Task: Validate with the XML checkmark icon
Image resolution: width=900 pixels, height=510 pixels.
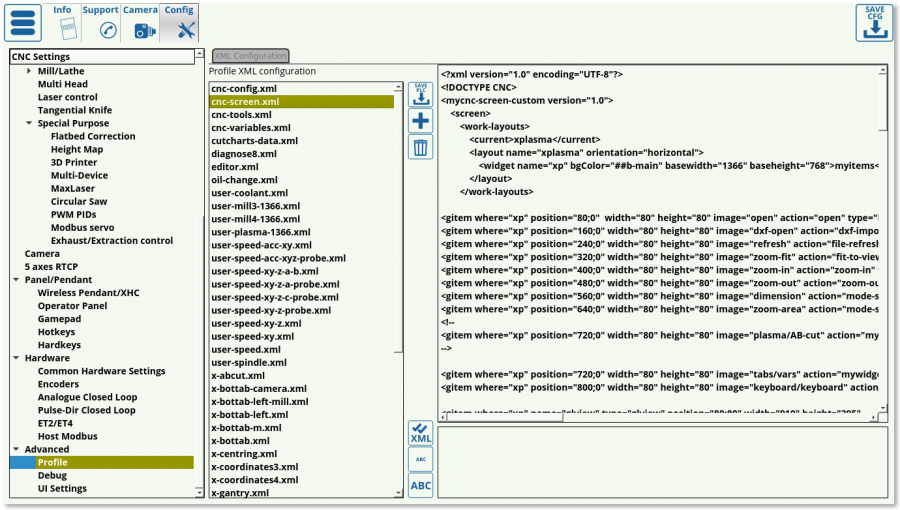Action: coord(421,434)
